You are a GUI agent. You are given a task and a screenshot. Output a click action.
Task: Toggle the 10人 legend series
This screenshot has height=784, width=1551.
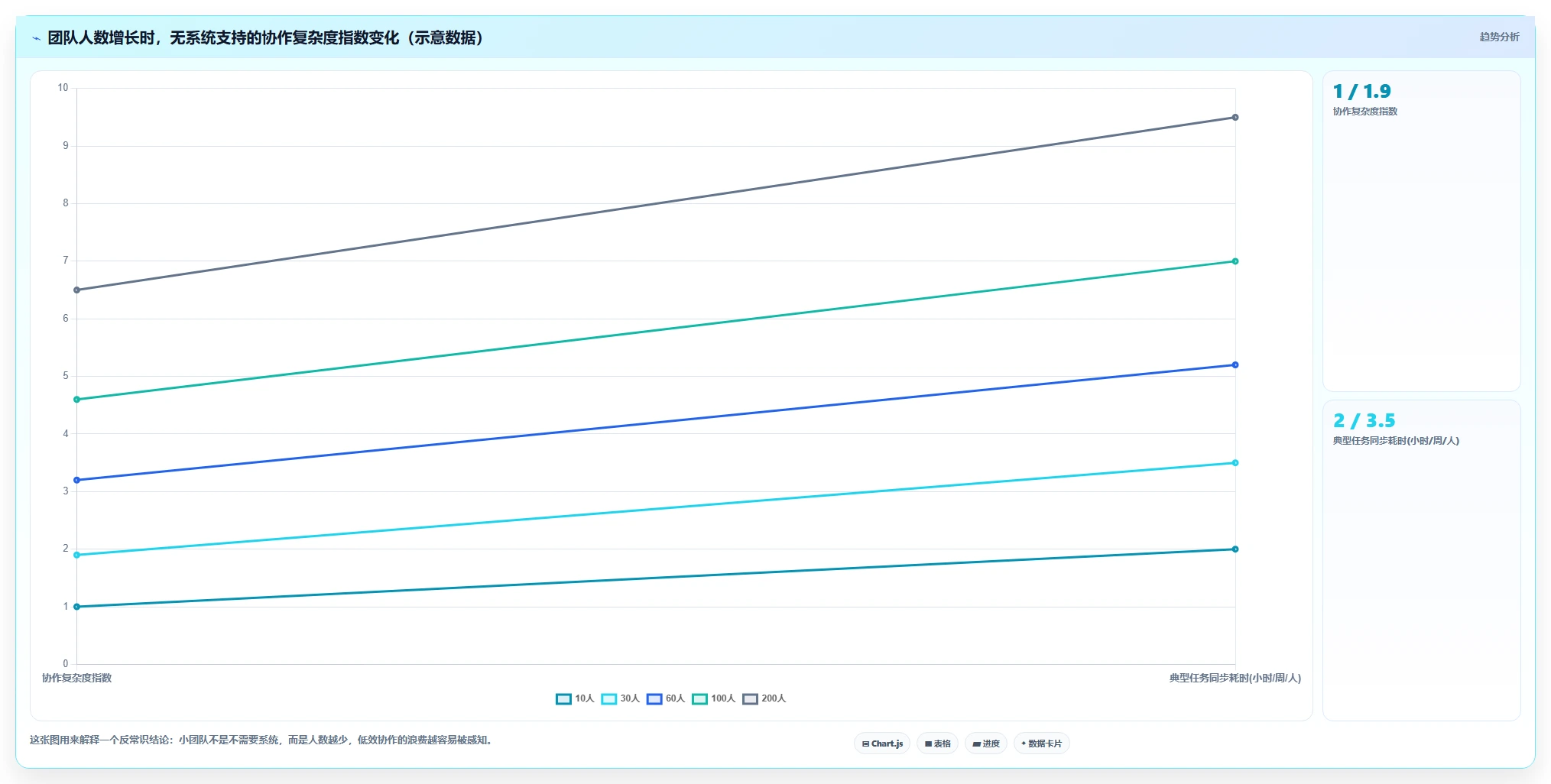coord(575,698)
